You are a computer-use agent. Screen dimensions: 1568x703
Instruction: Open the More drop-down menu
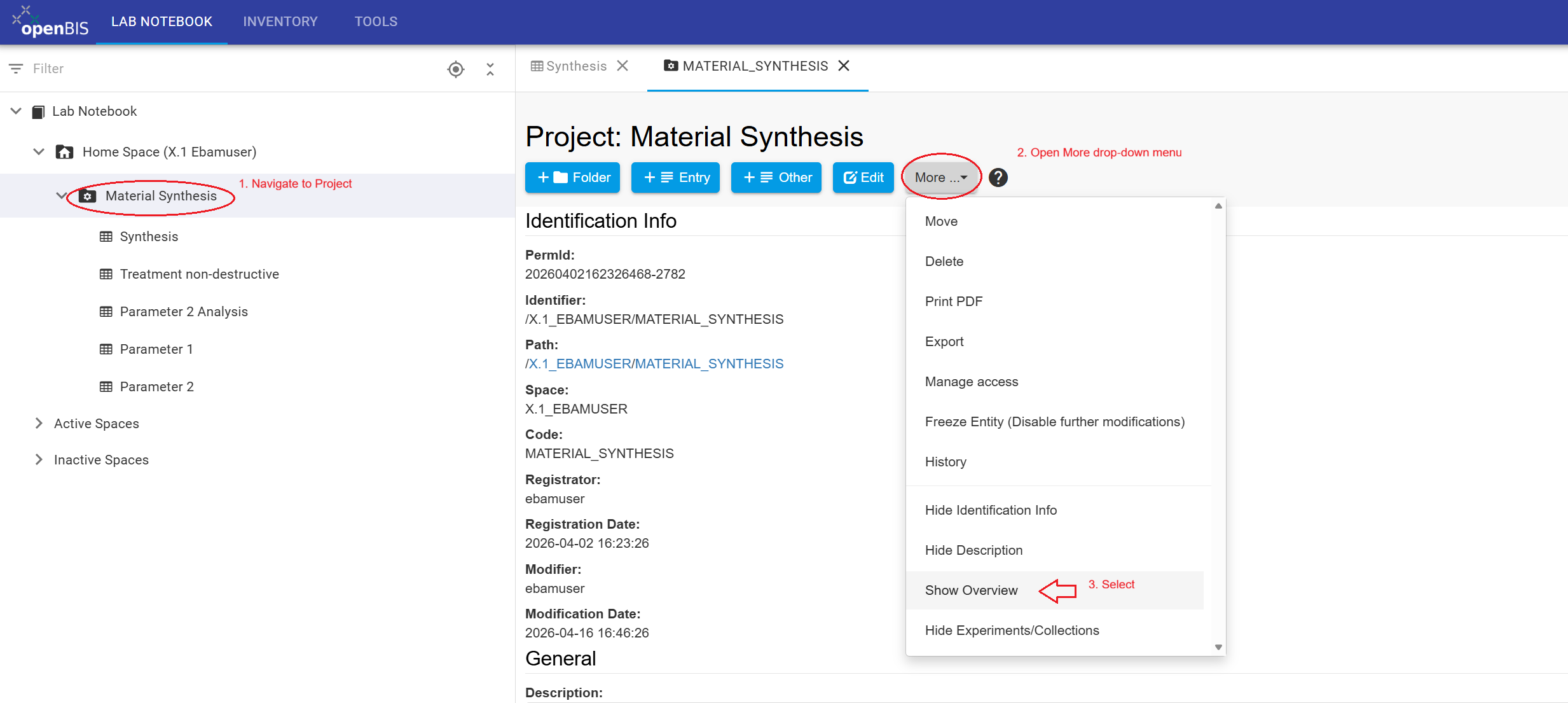coord(941,177)
